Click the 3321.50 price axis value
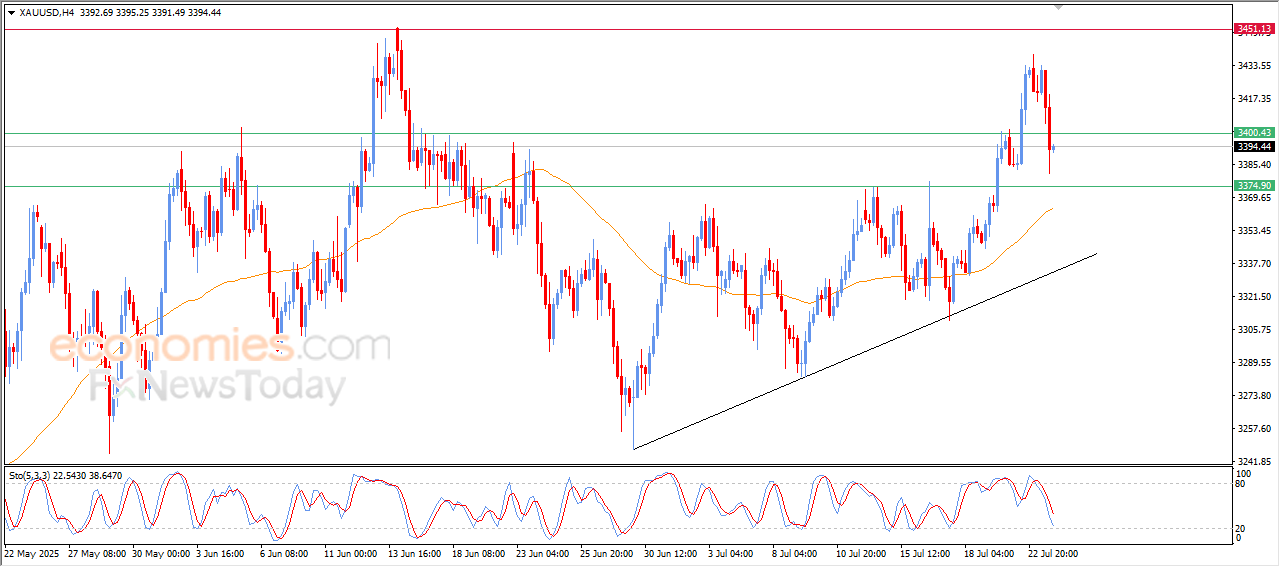1280x567 pixels. tap(1254, 297)
